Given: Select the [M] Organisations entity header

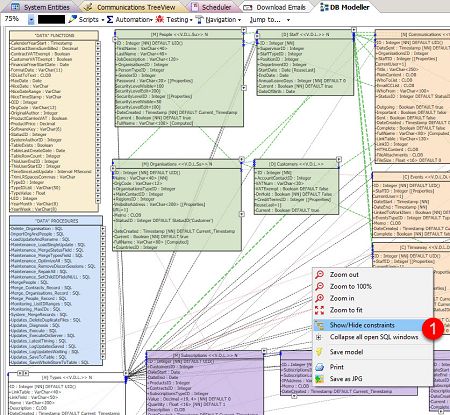Looking at the screenshot, I should click(177, 164).
